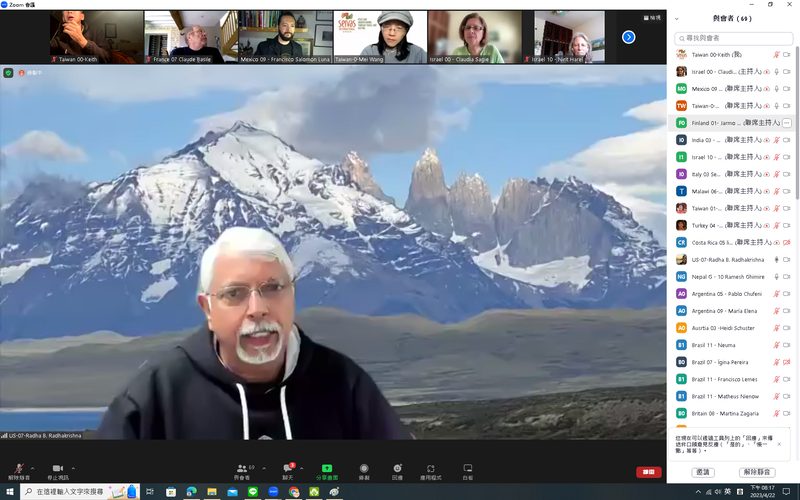Click the camera icon in the Taiwan 00-Keith row
Image resolution: width=800 pixels, height=500 pixels.
(x=787, y=55)
